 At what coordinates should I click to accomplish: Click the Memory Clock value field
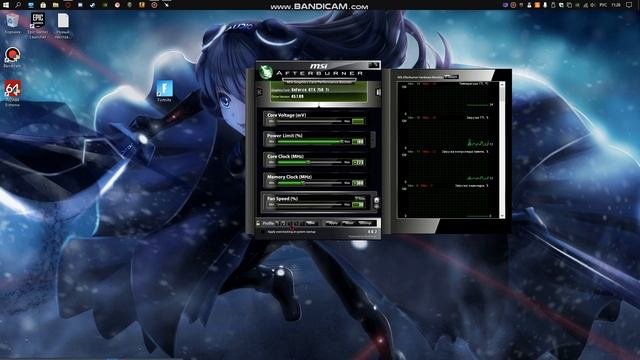tap(358, 183)
